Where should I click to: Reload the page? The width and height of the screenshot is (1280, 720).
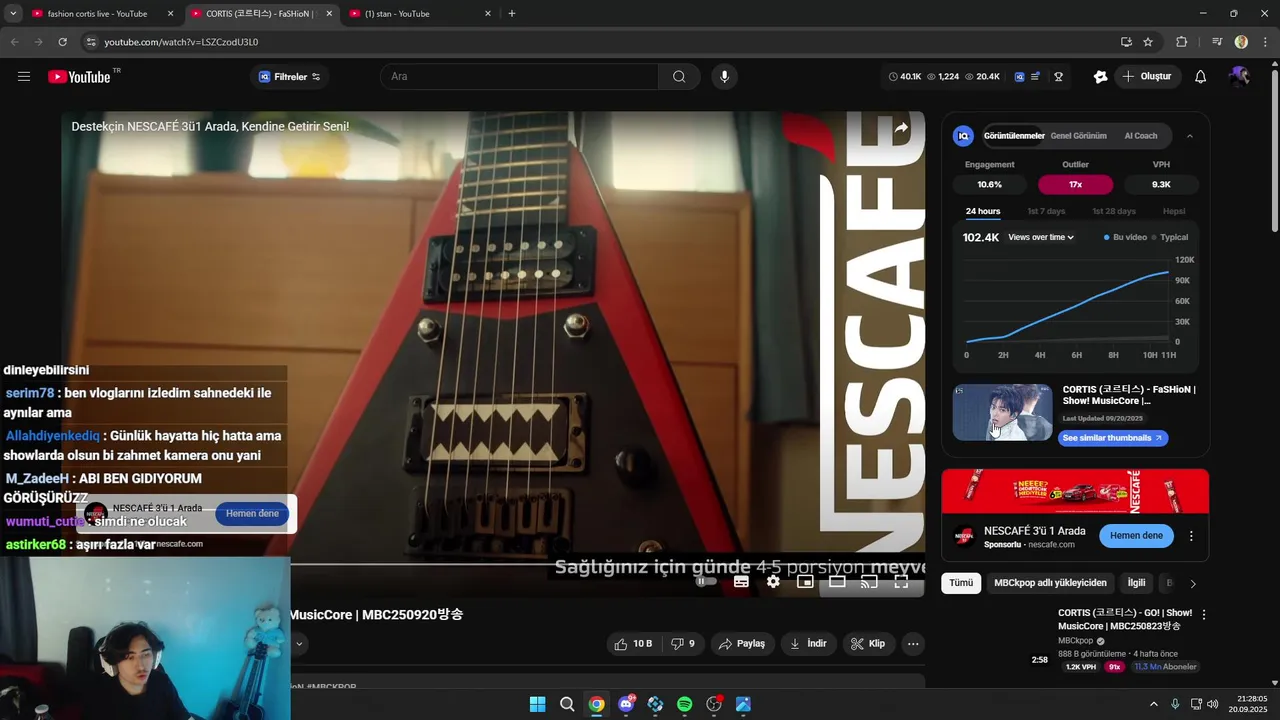click(x=62, y=42)
